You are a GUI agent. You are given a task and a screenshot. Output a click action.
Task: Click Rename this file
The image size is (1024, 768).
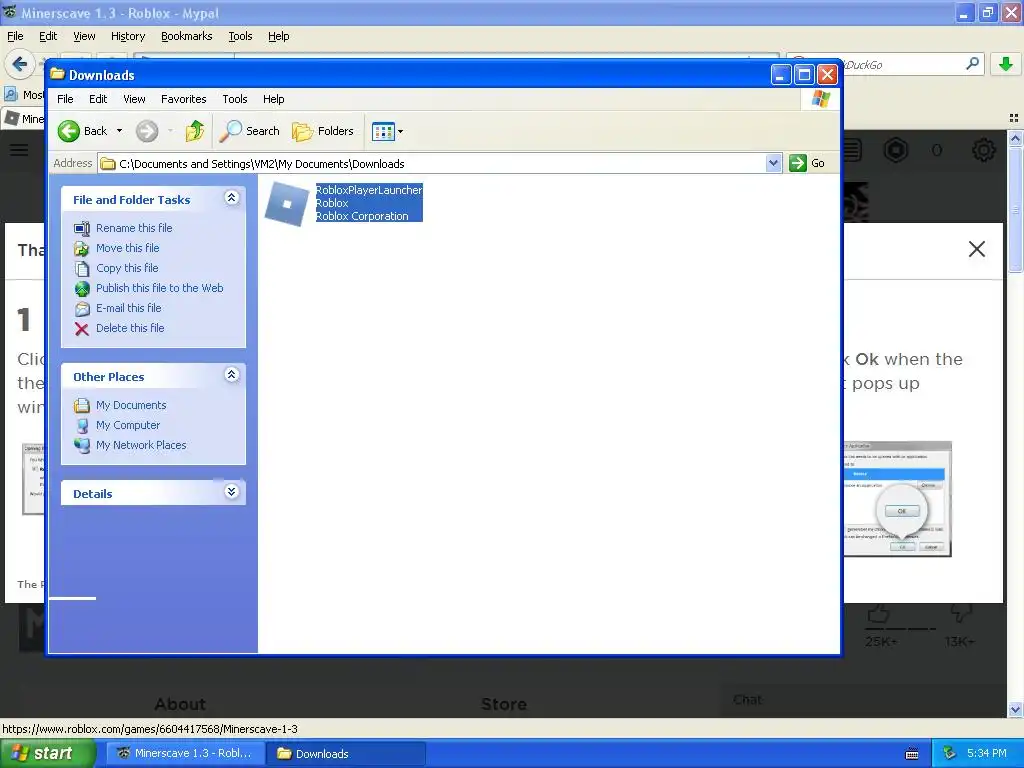point(134,228)
